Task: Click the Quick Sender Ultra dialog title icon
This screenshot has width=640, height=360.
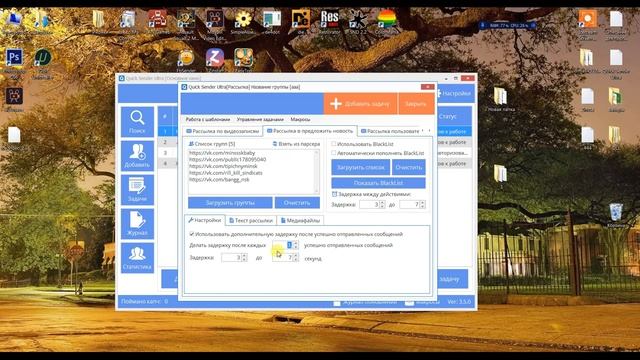Action: (184, 87)
